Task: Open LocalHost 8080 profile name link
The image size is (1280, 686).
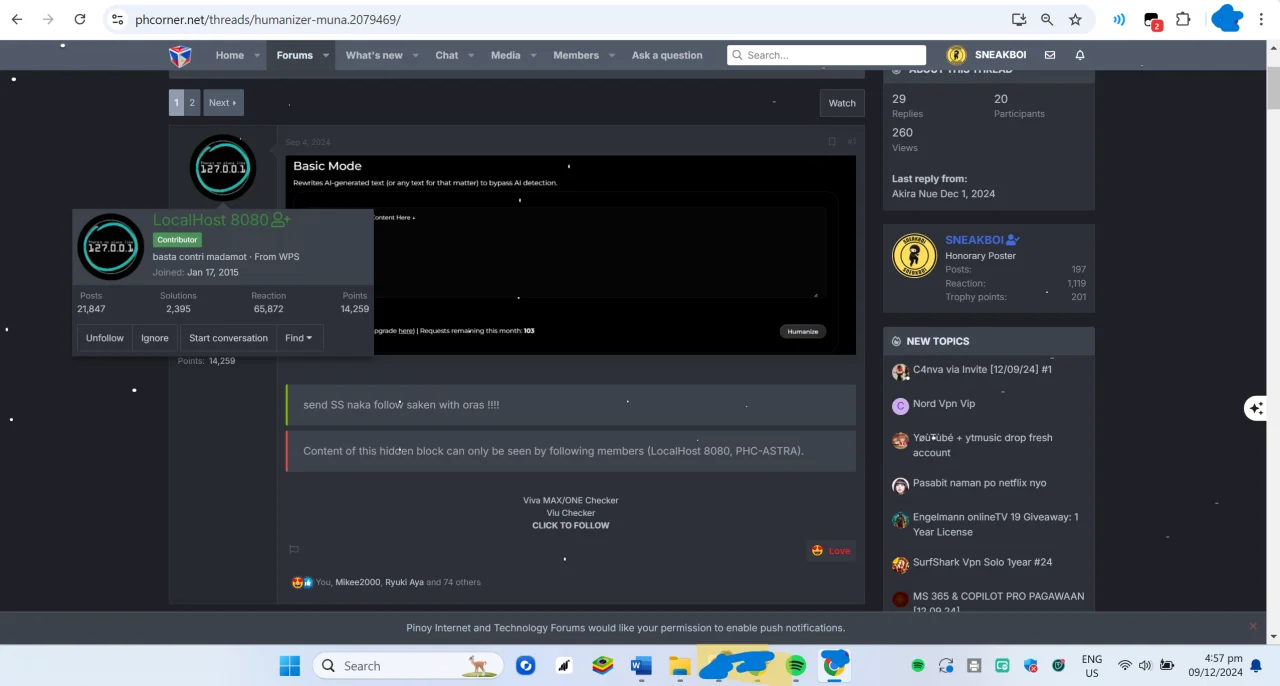Action: (x=211, y=220)
